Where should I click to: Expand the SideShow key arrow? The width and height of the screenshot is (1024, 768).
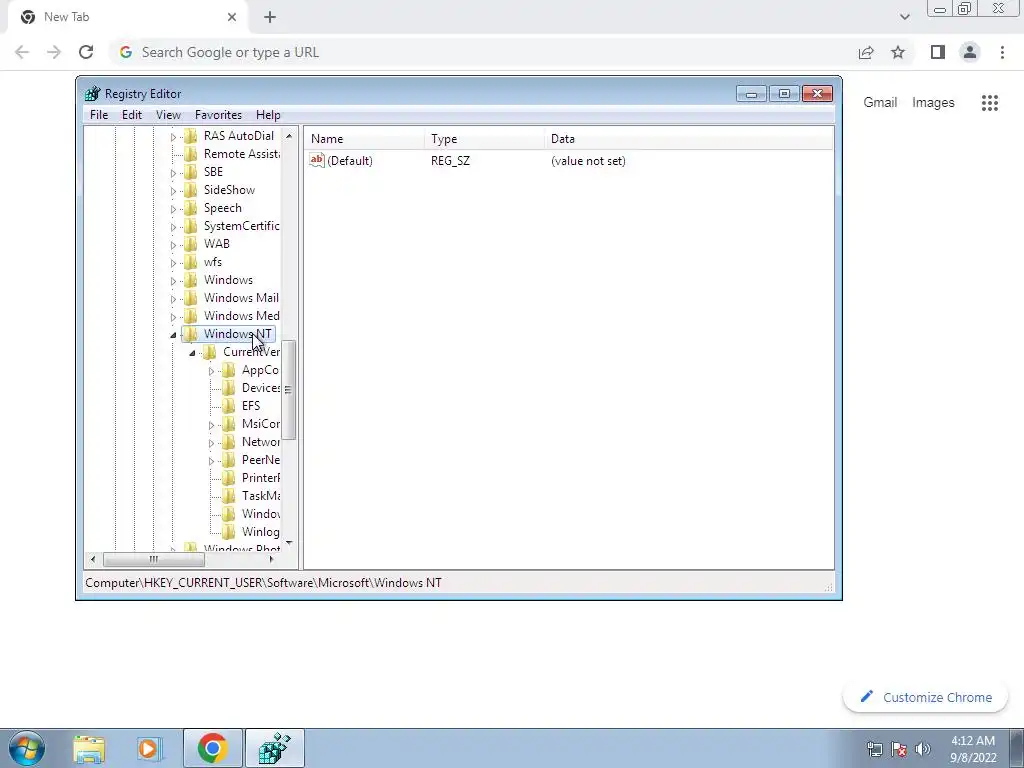pos(173,191)
